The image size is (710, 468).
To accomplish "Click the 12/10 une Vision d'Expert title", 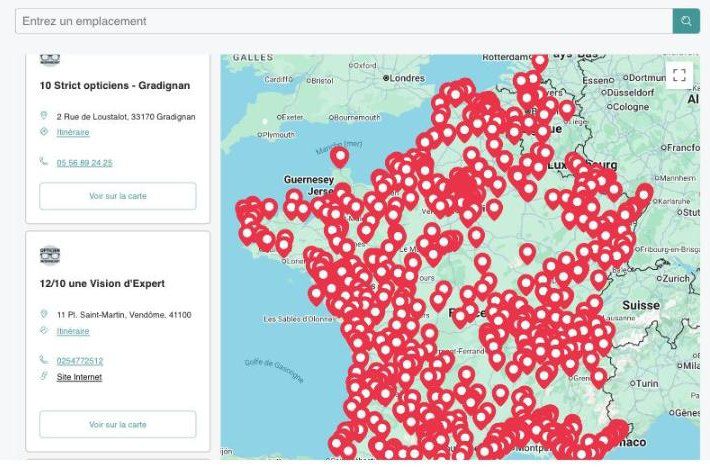I will [102, 283].
